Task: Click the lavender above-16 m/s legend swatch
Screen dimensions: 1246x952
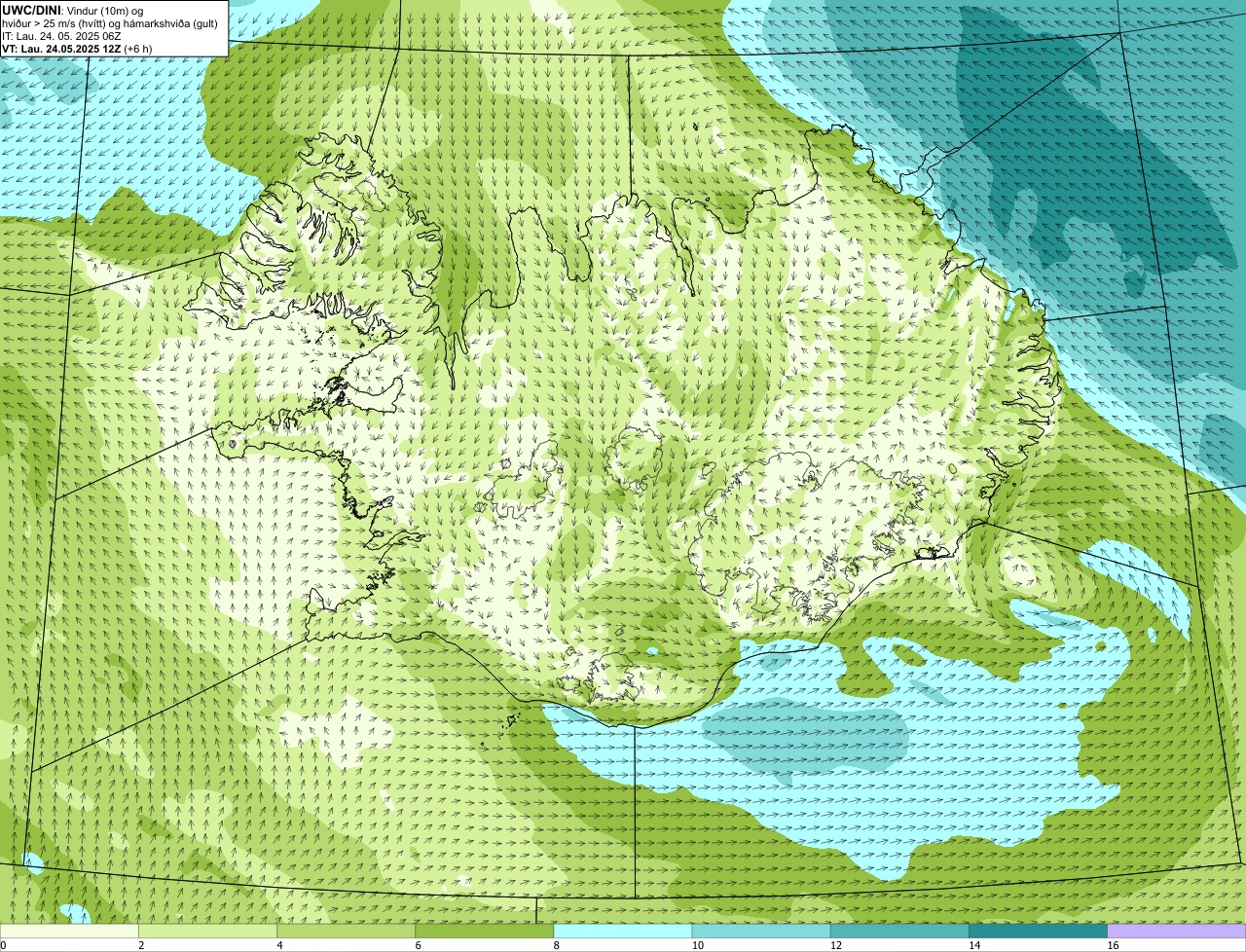Action: [1177, 931]
